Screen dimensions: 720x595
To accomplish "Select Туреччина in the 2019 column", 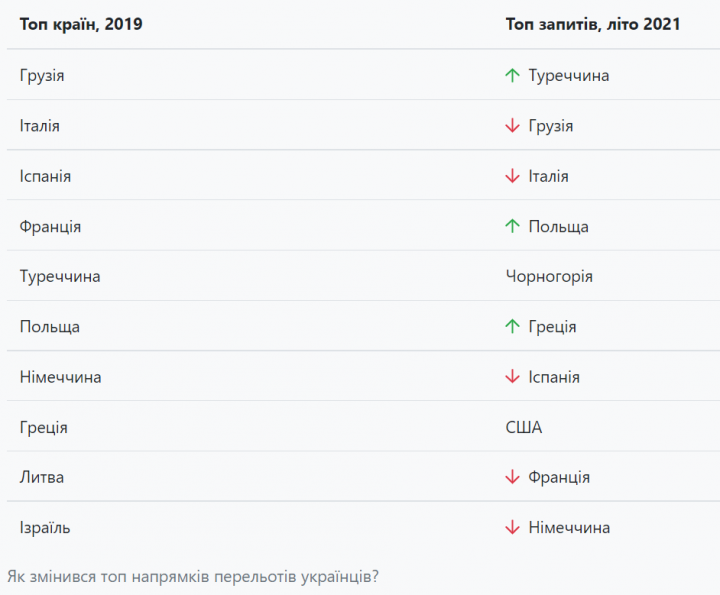I will point(60,276).
